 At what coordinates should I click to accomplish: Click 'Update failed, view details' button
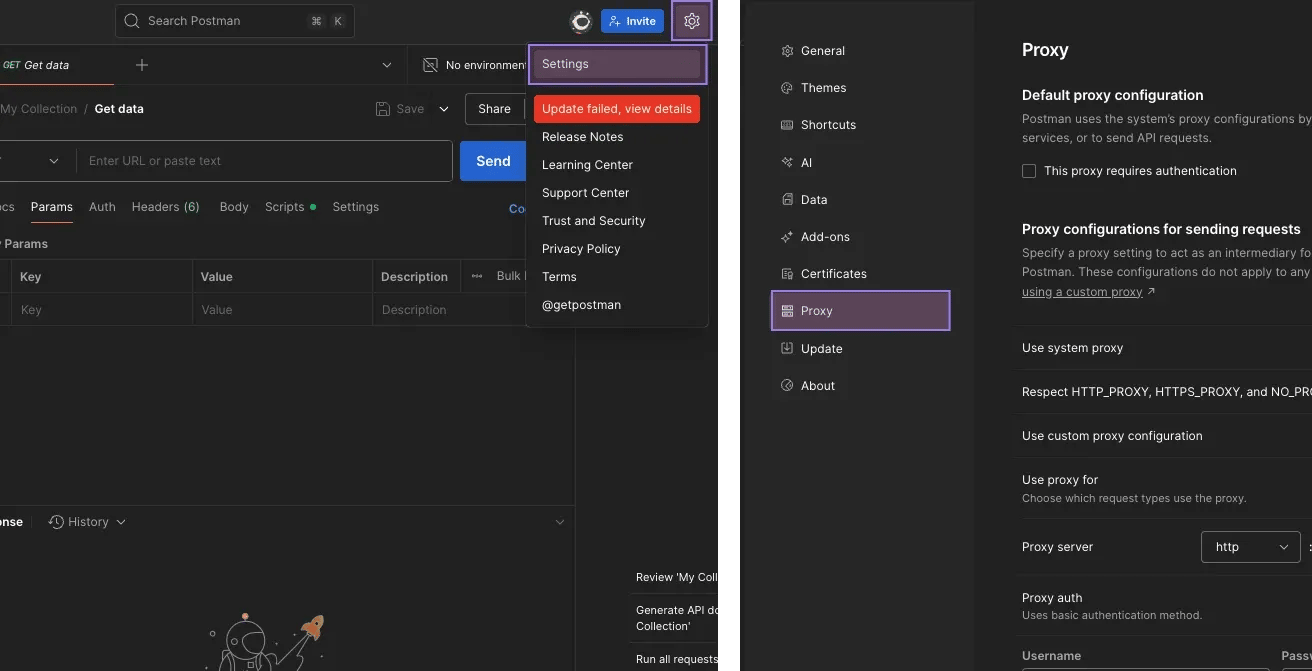click(617, 109)
